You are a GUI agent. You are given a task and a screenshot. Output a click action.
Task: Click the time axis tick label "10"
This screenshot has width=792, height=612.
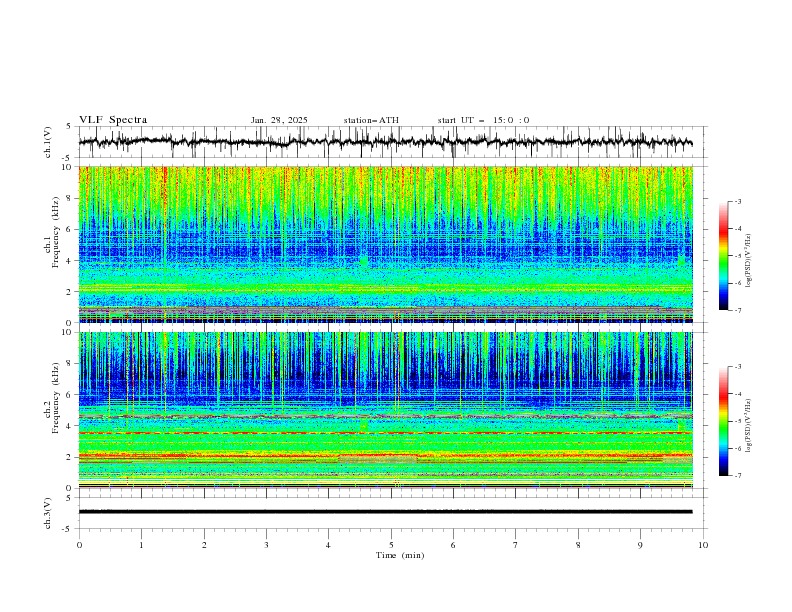(x=703, y=545)
